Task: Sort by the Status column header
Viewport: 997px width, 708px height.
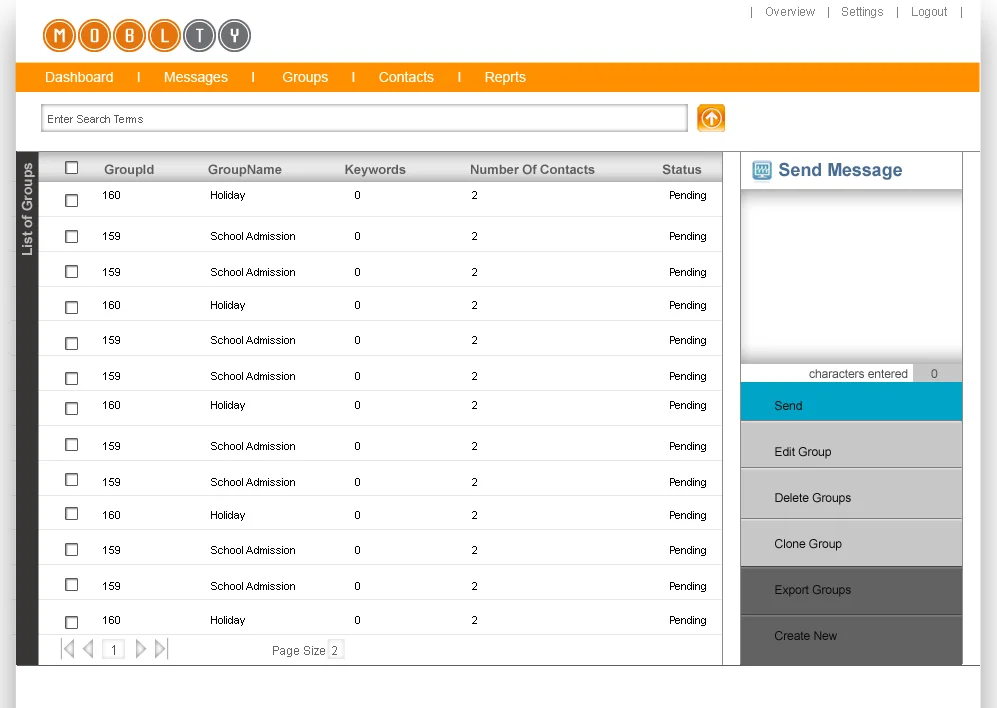Action: coord(682,169)
